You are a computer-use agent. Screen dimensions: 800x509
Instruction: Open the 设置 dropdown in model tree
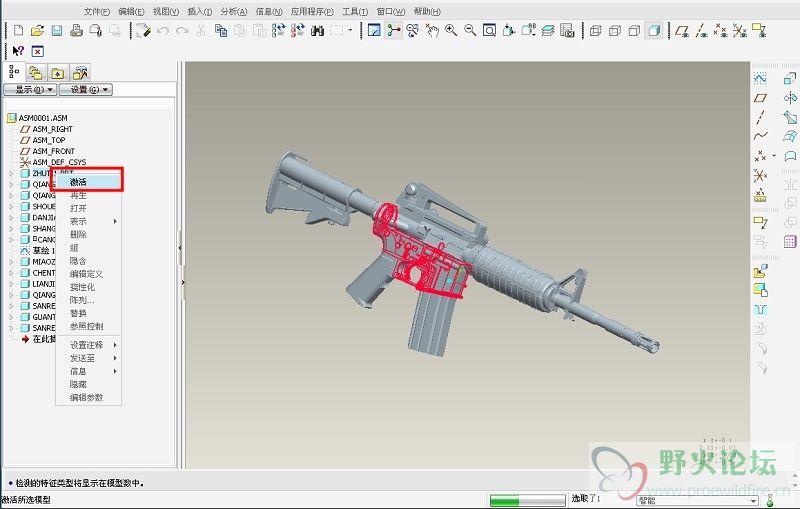(x=84, y=90)
